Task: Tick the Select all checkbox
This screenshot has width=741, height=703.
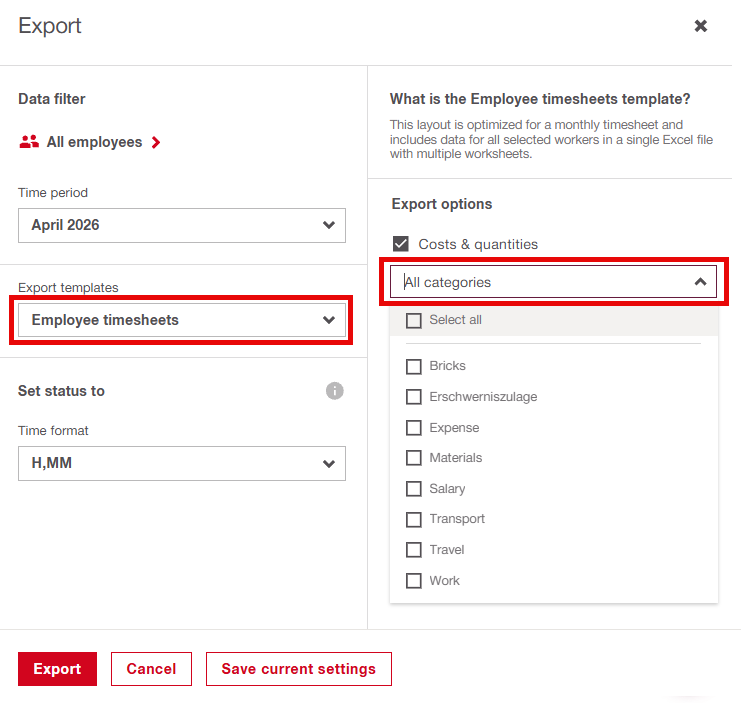Action: coord(414,320)
